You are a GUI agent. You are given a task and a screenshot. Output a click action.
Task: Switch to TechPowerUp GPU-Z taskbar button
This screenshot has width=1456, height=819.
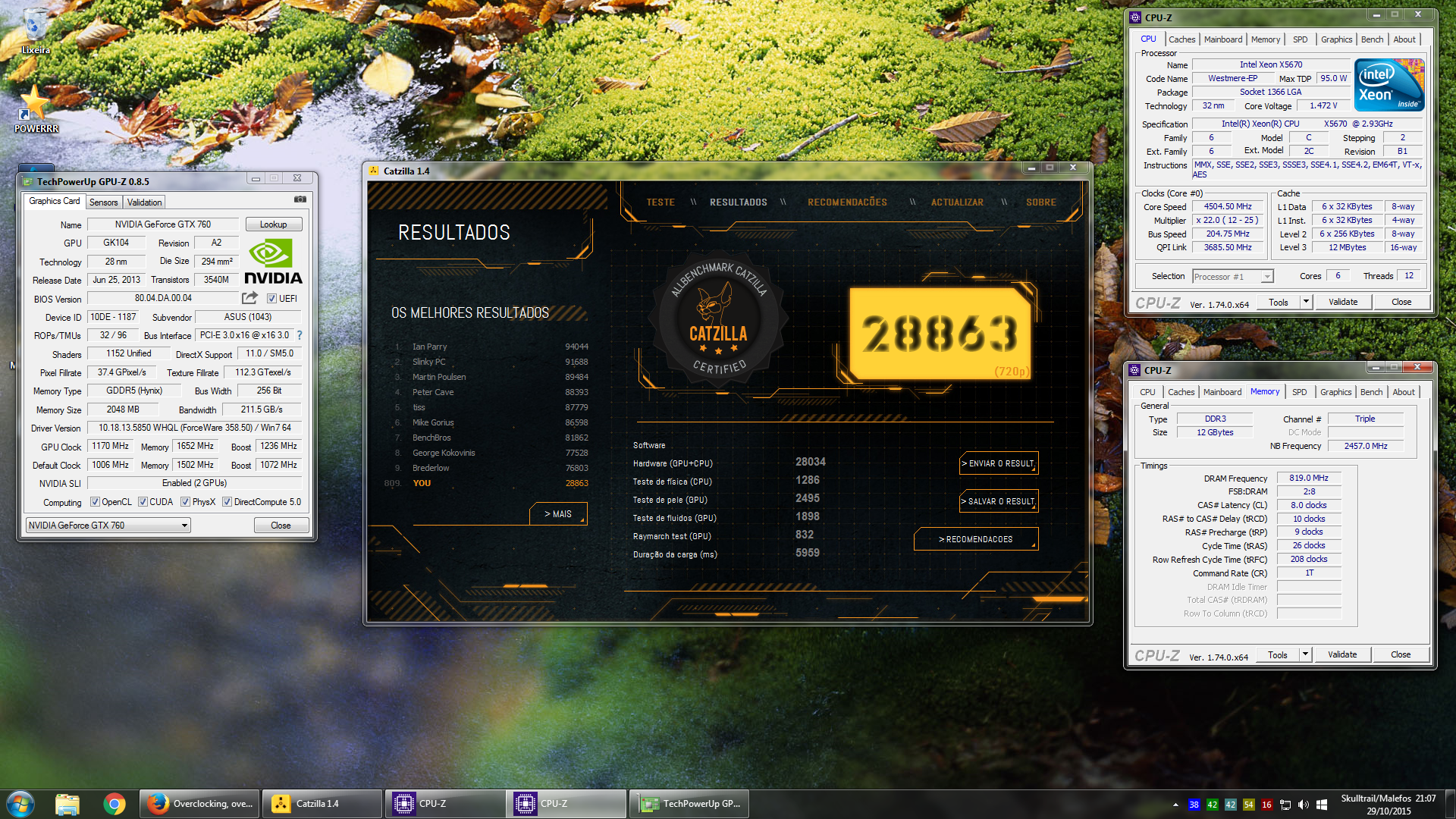pos(689,804)
